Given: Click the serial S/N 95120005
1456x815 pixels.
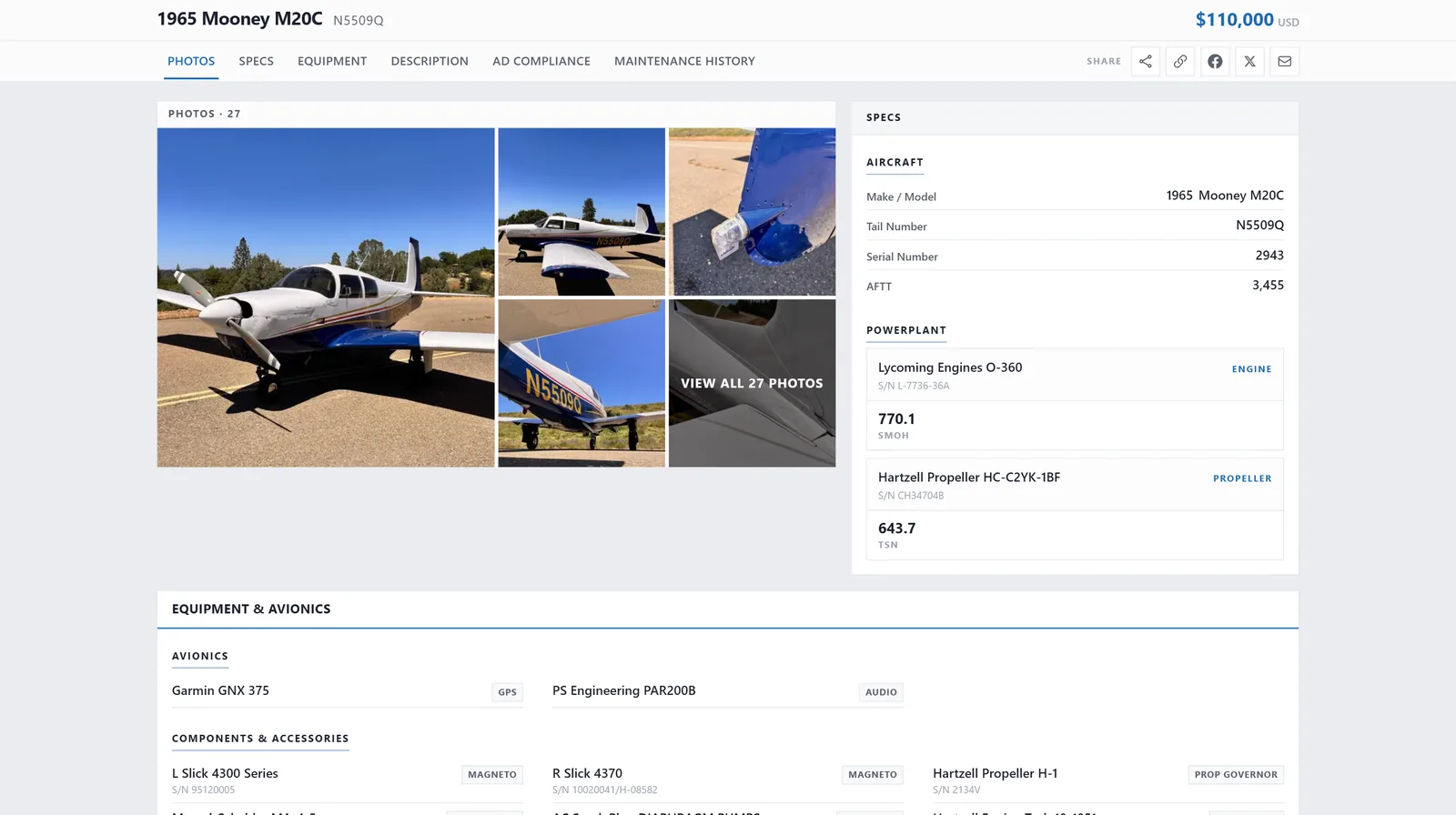Looking at the screenshot, I should (203, 790).
